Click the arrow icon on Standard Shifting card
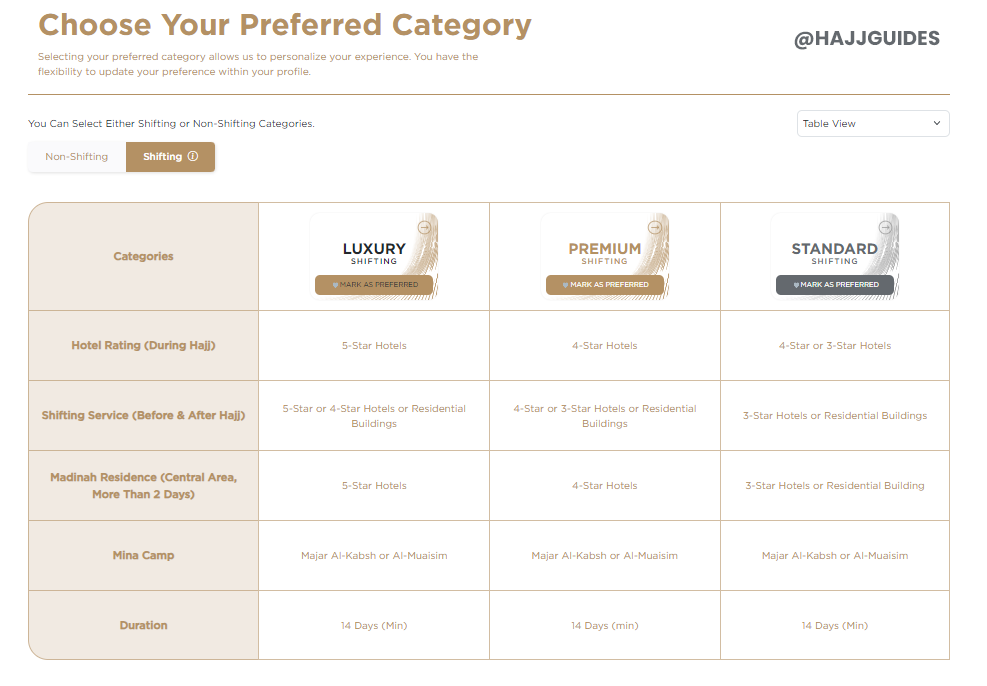The width and height of the screenshot is (987, 686). [885, 227]
